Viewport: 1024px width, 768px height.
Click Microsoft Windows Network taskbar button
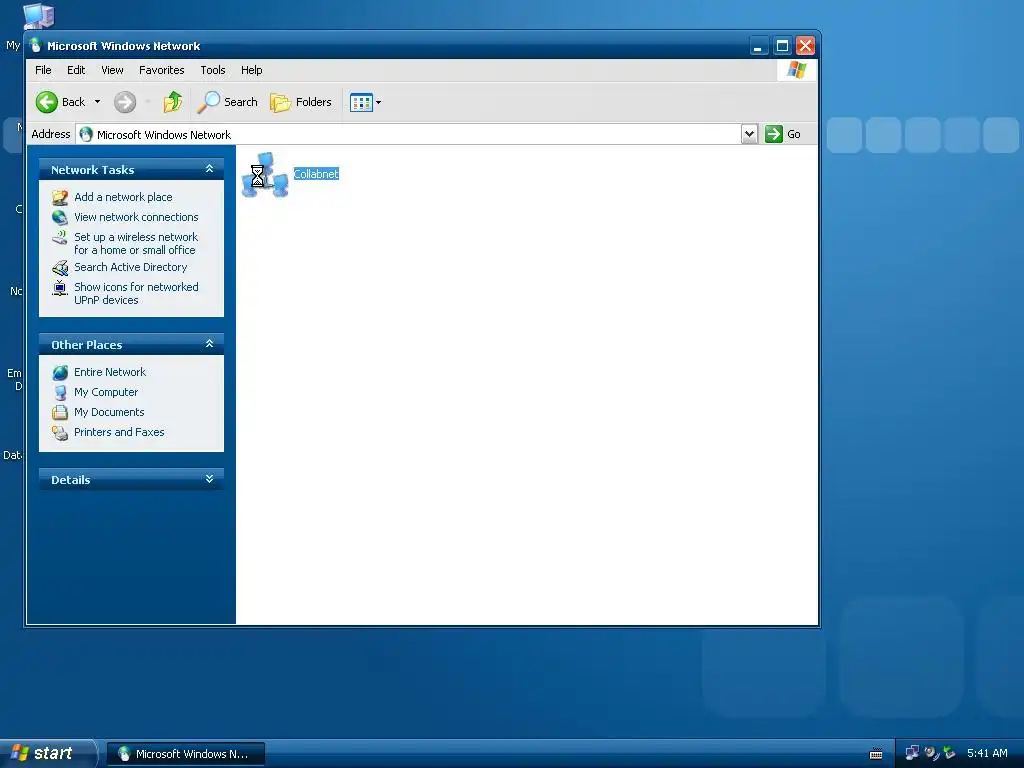(185, 754)
